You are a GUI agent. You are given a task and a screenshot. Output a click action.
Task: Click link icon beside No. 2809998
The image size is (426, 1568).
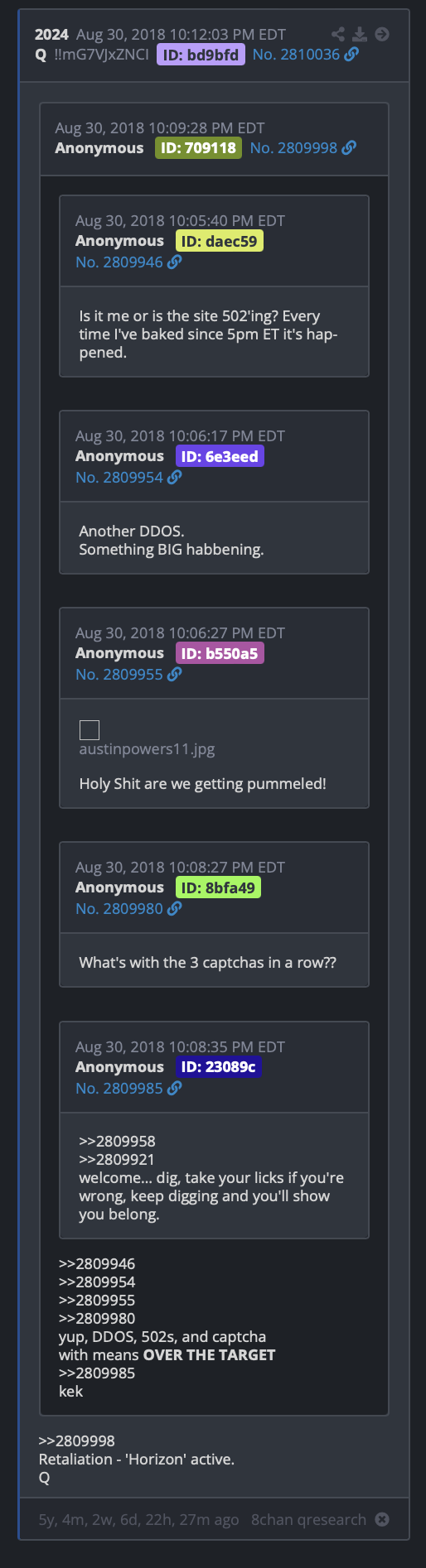(349, 147)
